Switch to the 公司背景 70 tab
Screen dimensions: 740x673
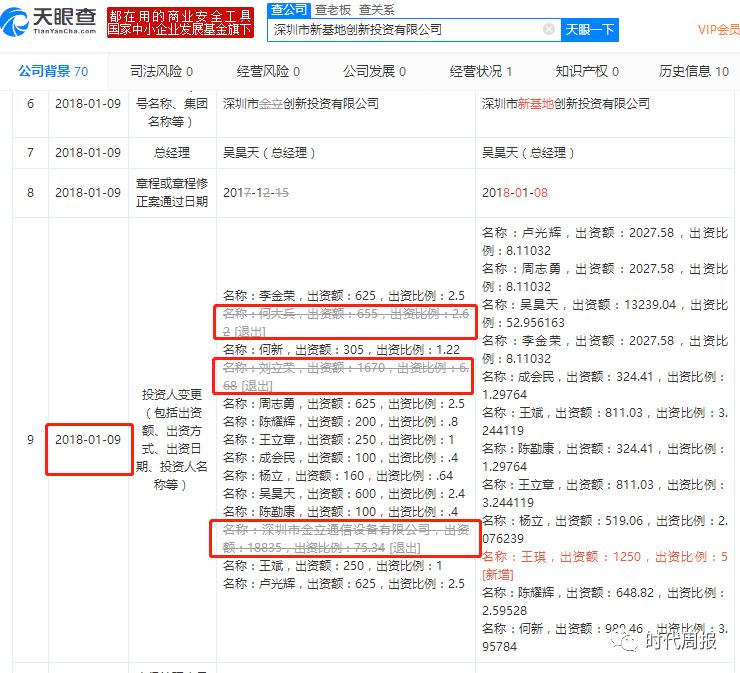[53, 71]
